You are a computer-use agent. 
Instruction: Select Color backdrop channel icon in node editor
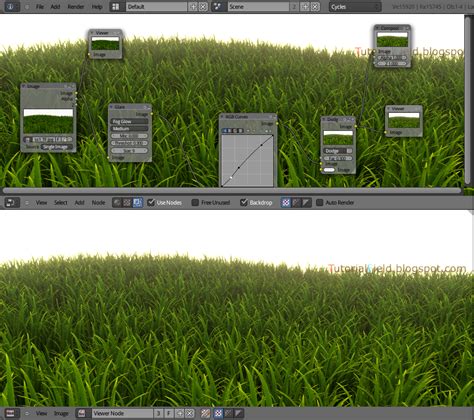tap(296, 202)
